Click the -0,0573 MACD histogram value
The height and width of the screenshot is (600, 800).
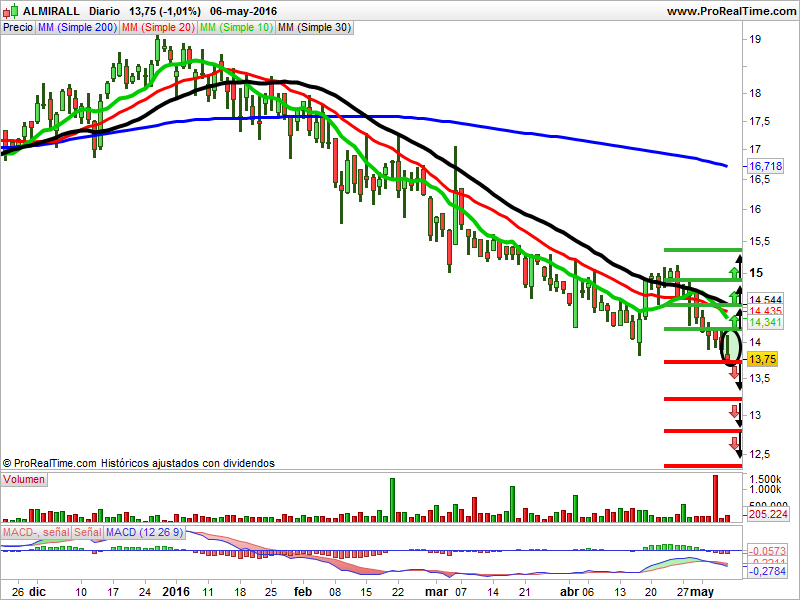click(x=767, y=551)
